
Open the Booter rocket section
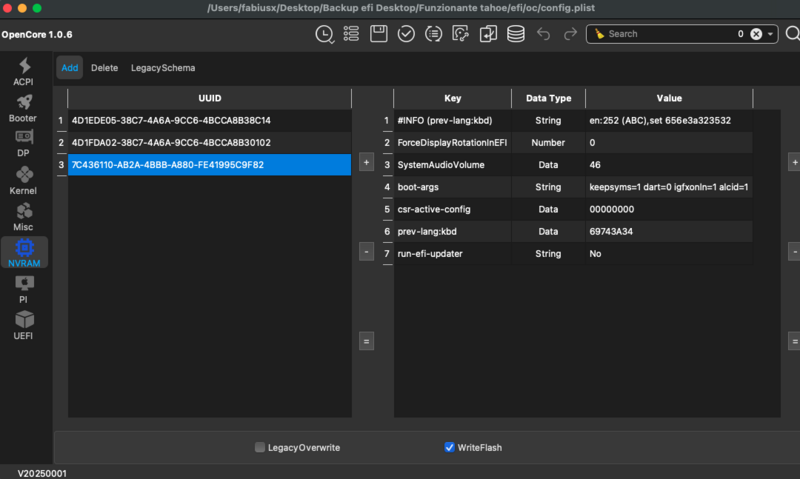24,108
